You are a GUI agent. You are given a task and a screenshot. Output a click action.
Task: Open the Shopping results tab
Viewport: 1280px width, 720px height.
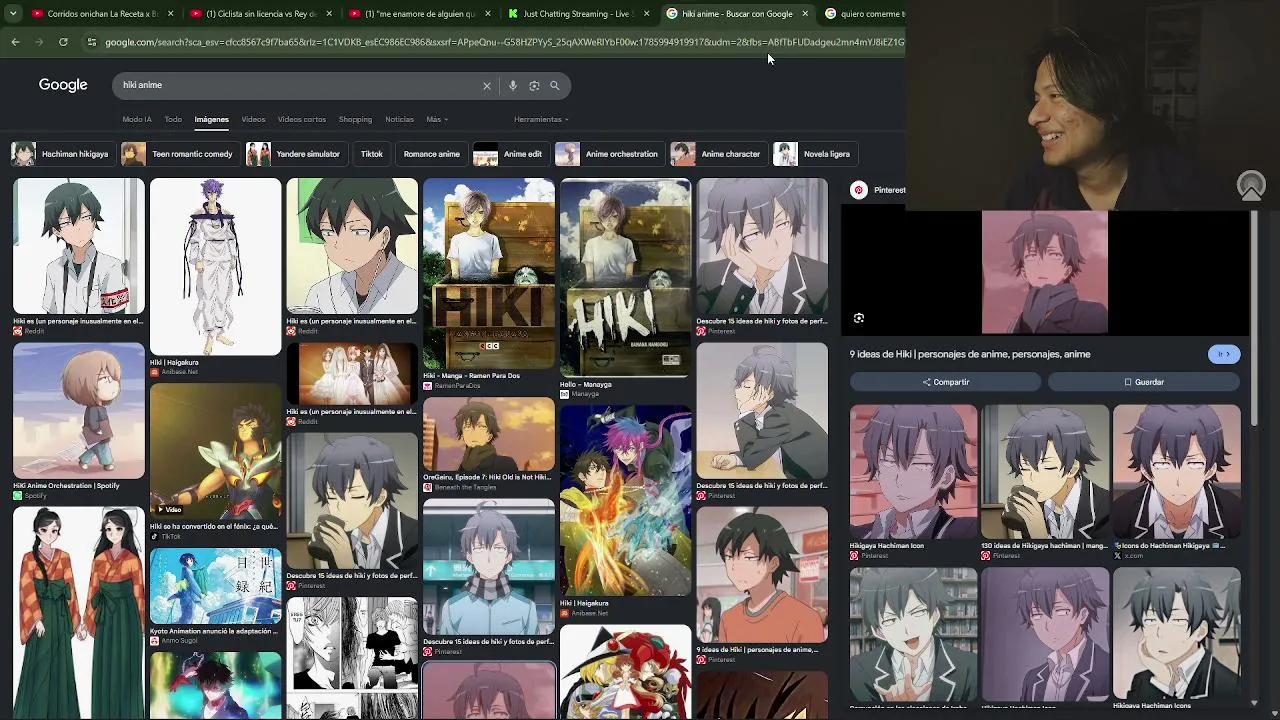(355, 119)
